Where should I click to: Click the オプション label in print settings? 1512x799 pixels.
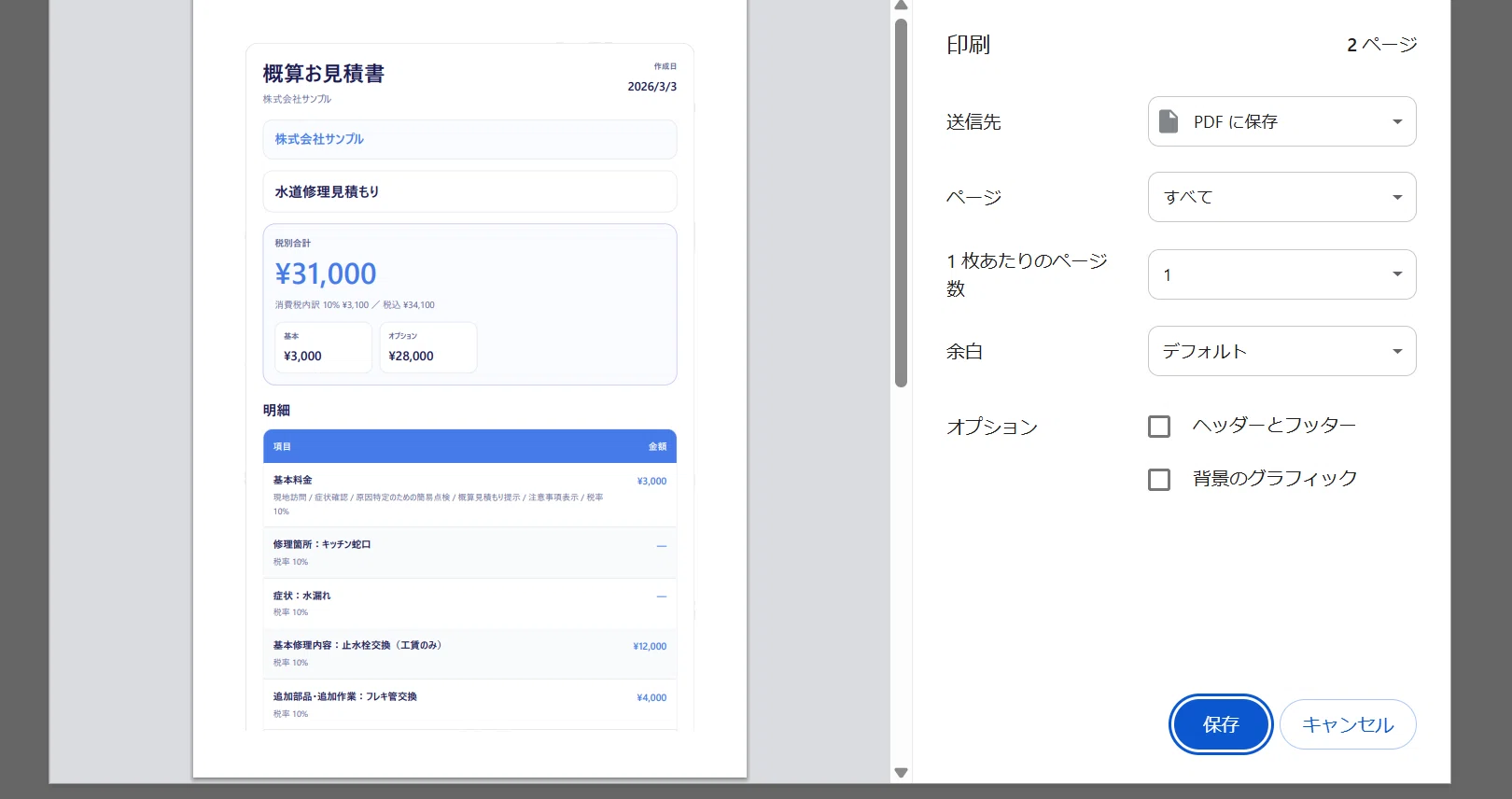point(992,427)
